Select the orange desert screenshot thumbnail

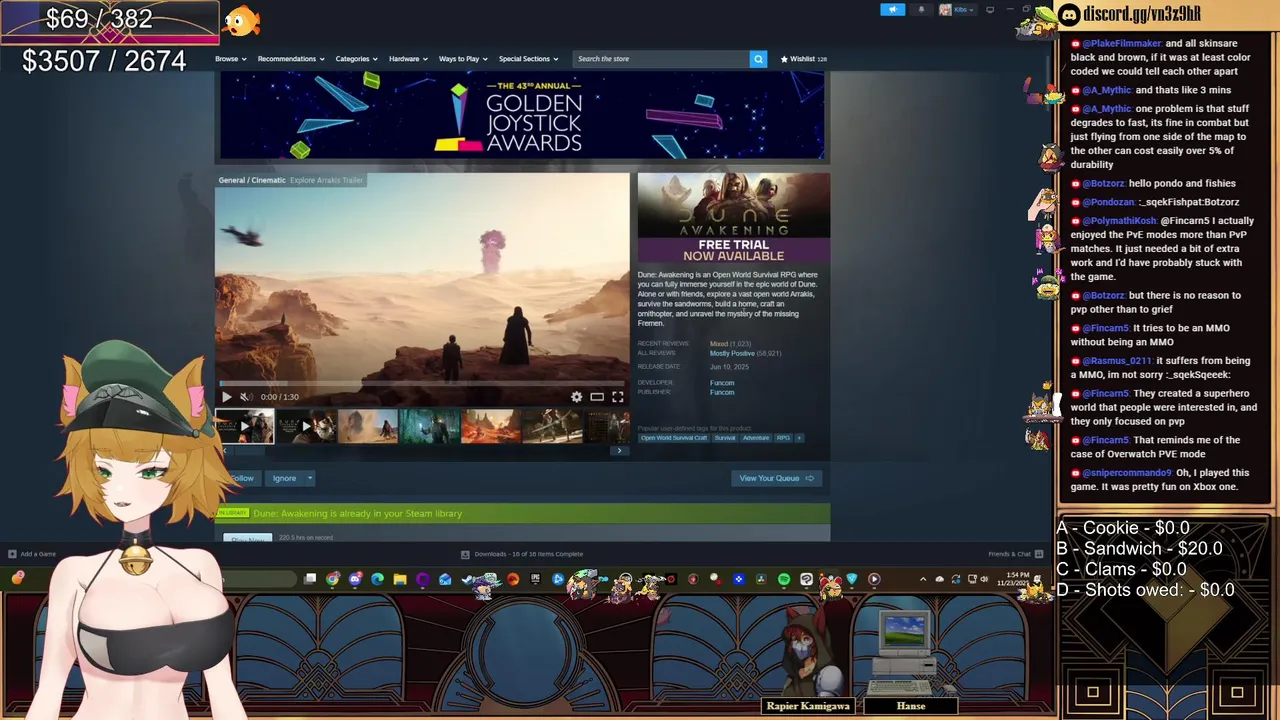(491, 427)
